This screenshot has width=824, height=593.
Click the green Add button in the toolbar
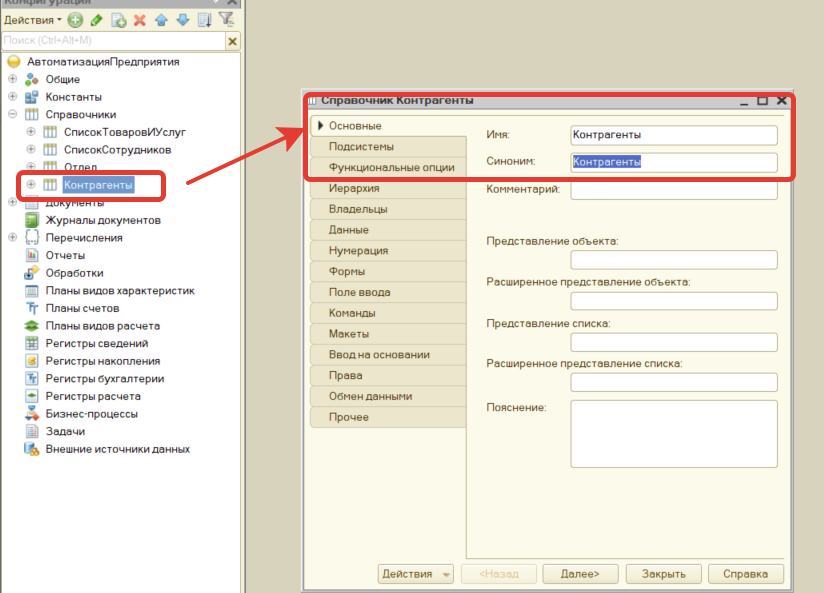coord(75,20)
